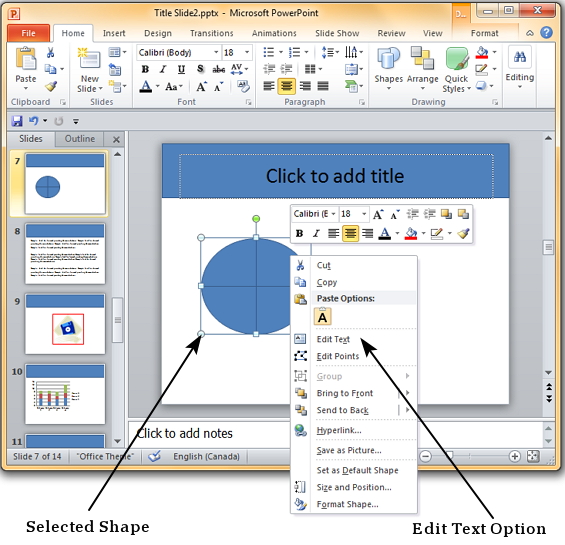Open the File tab

(28, 33)
